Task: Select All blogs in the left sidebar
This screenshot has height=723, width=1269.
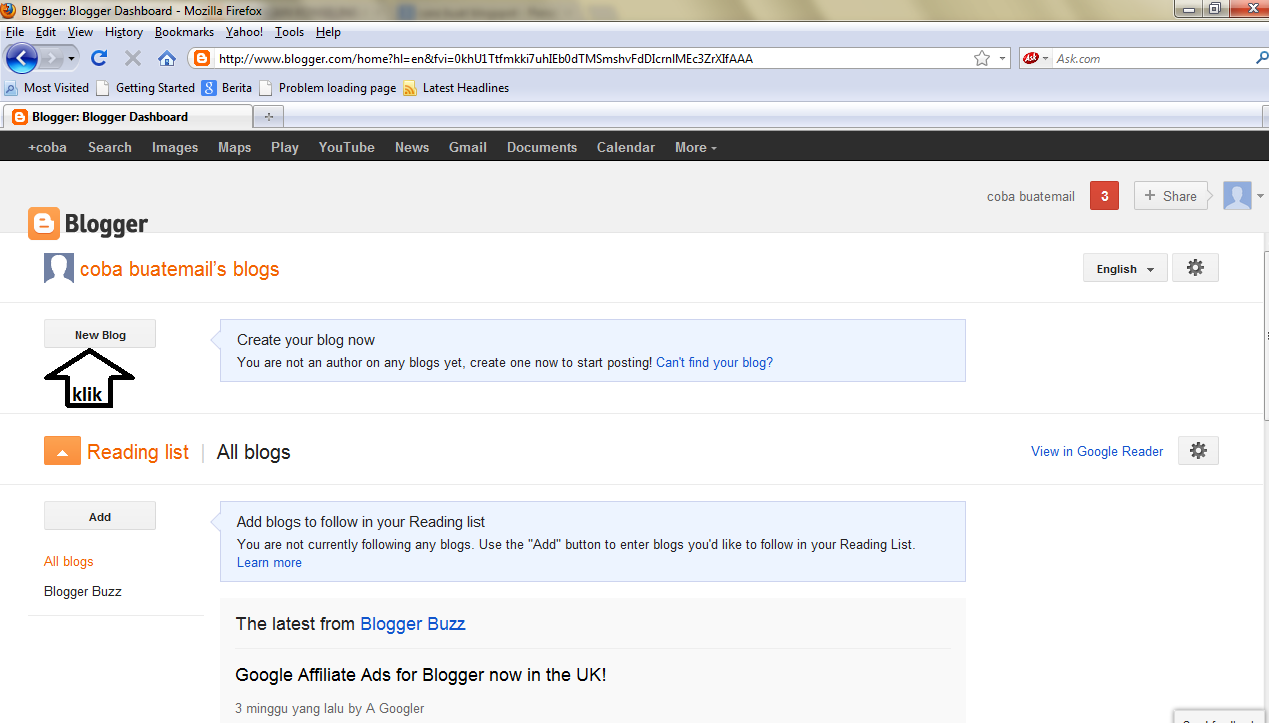Action: pyautogui.click(x=69, y=562)
